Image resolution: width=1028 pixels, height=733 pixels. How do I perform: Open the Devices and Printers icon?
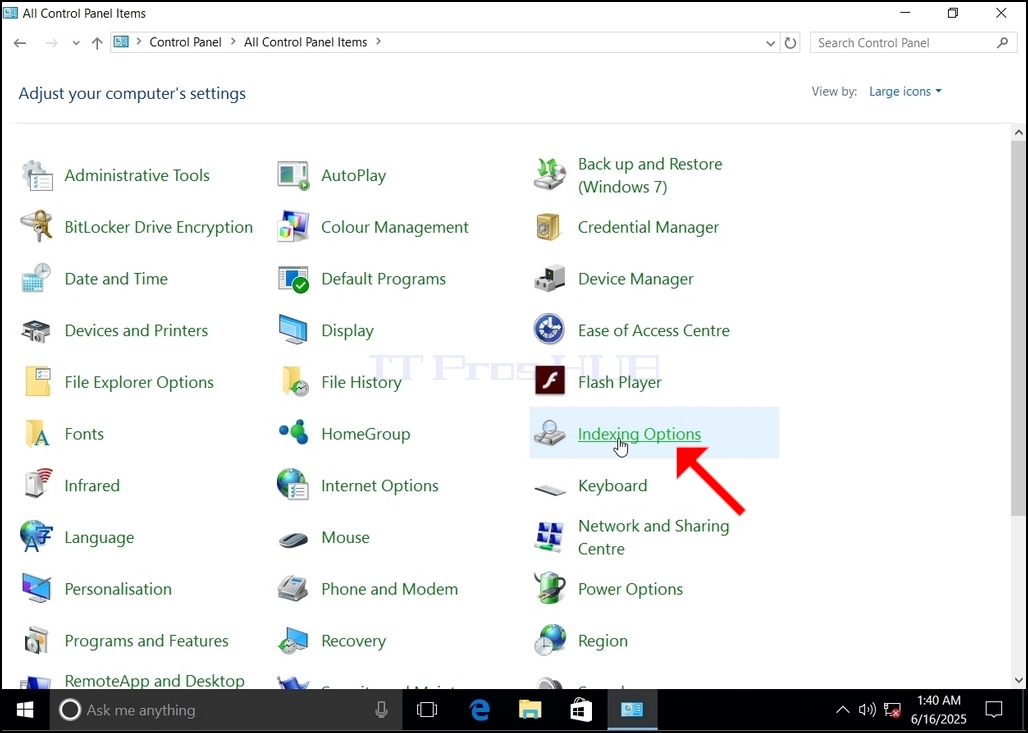click(37, 330)
